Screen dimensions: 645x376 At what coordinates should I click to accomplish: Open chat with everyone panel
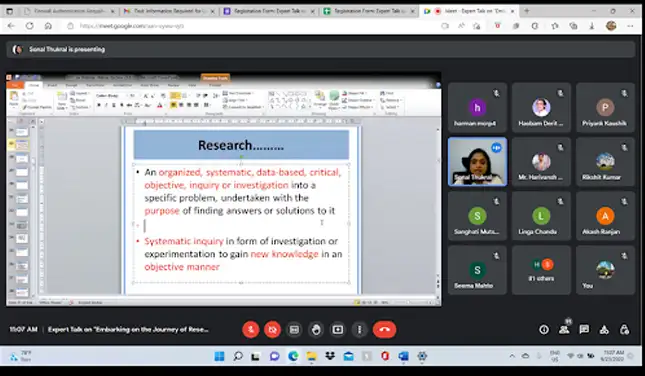[x=584, y=330]
